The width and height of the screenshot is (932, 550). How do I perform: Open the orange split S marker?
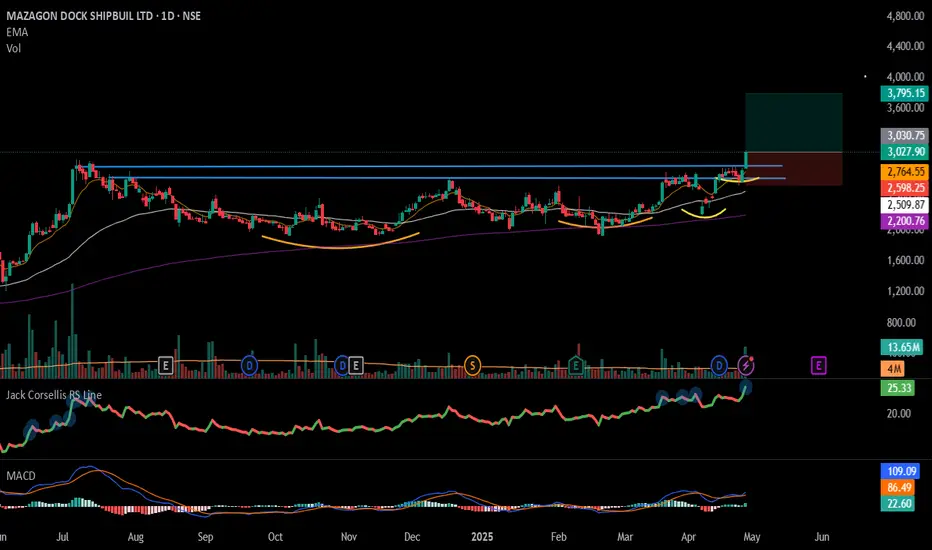click(473, 365)
